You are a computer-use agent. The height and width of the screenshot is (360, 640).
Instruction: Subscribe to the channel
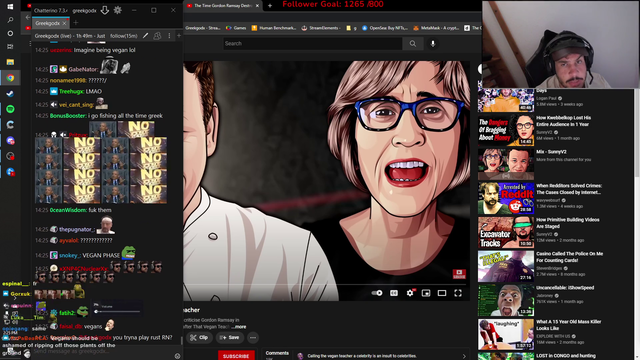[x=236, y=356]
